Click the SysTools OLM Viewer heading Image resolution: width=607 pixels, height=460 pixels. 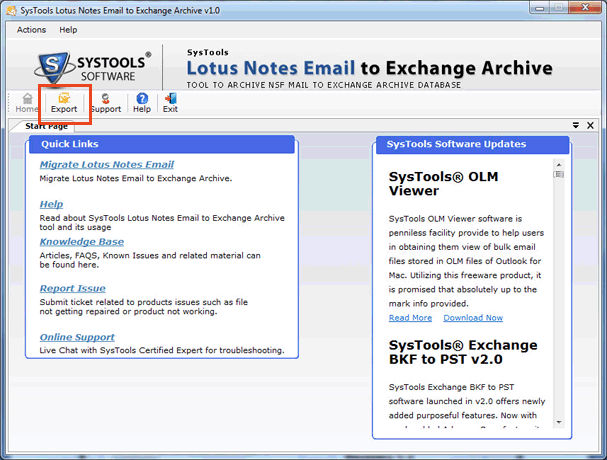(x=444, y=184)
